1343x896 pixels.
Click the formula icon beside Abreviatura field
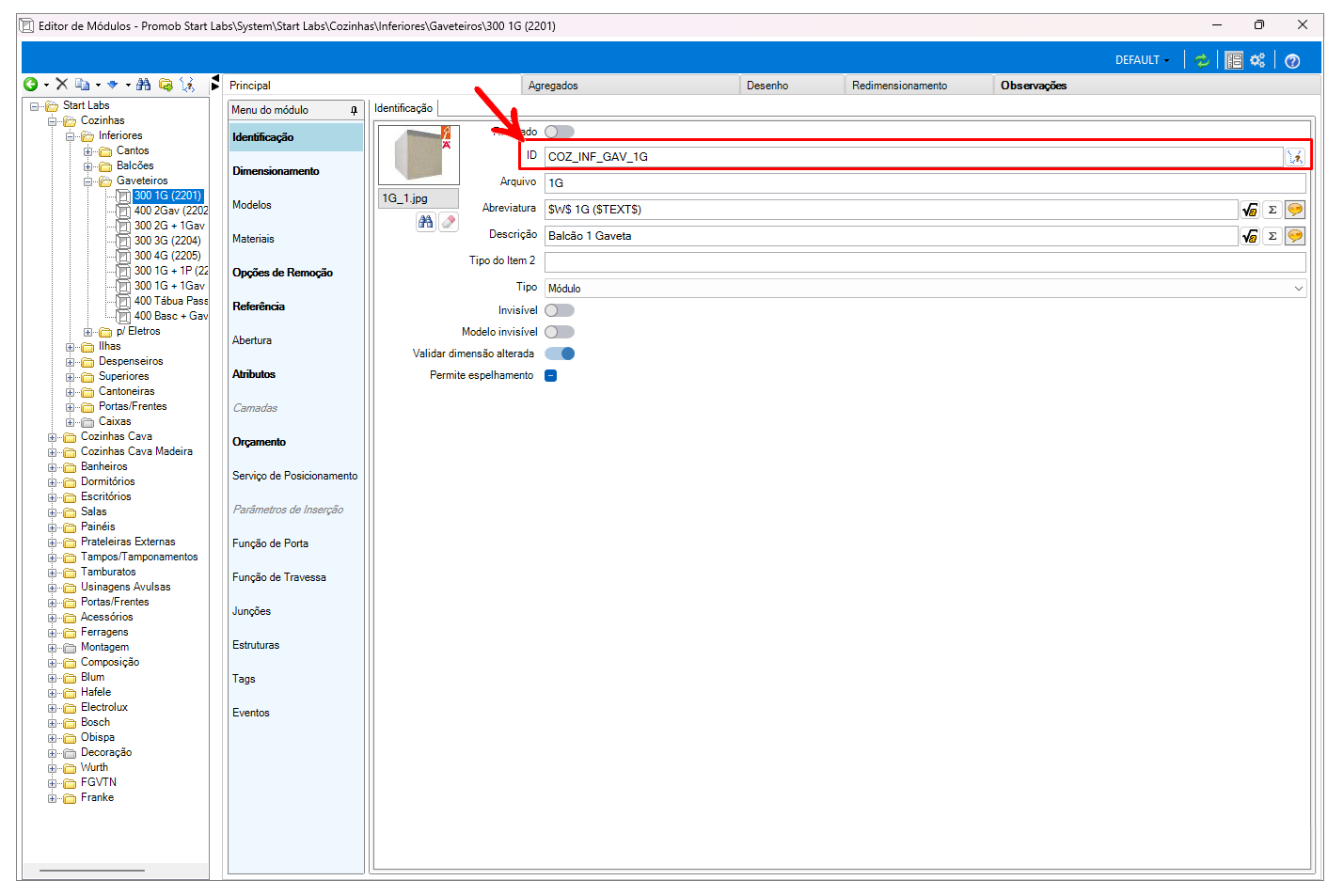click(x=1250, y=210)
